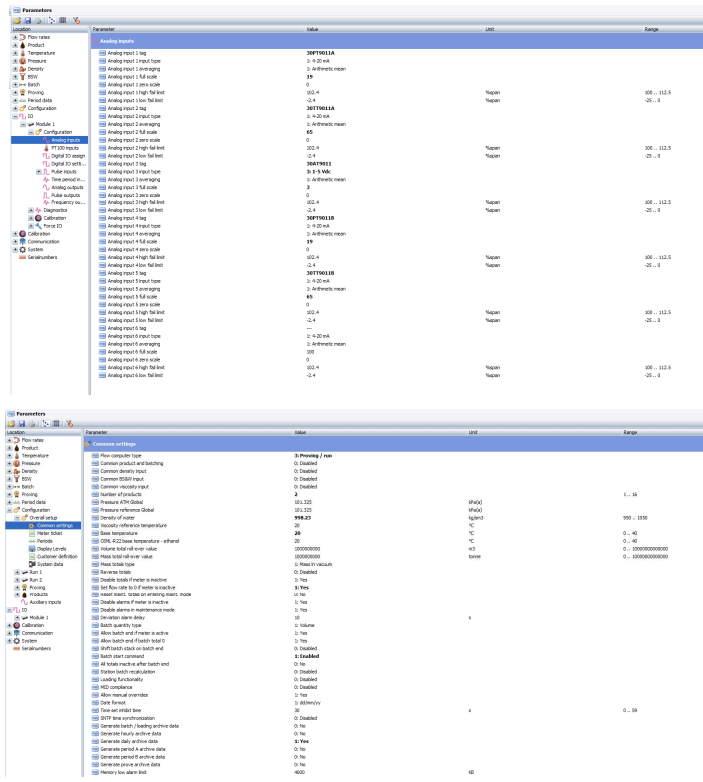
Task: Collapse Module 1 node in upper Parameters window
Action: pos(23,124)
